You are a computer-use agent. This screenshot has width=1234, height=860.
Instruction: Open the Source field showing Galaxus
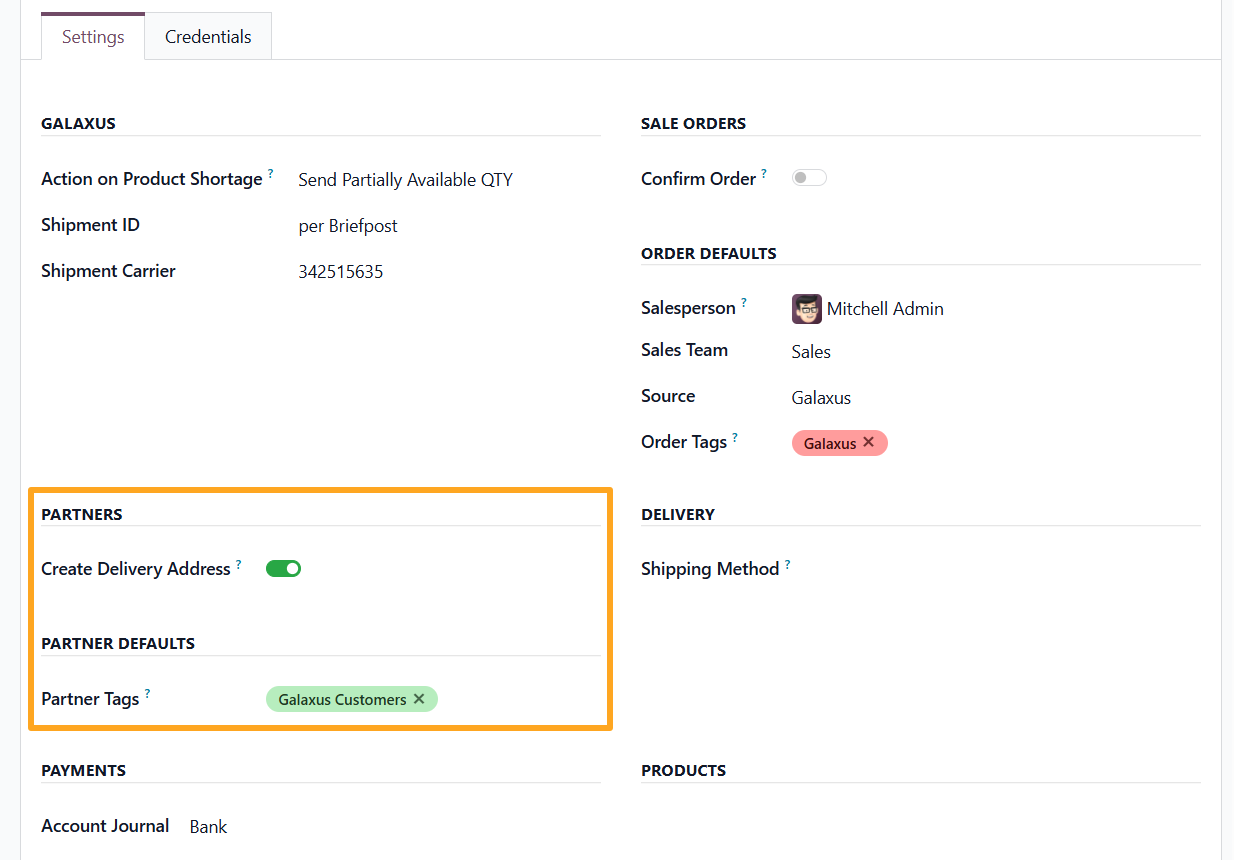point(995,398)
